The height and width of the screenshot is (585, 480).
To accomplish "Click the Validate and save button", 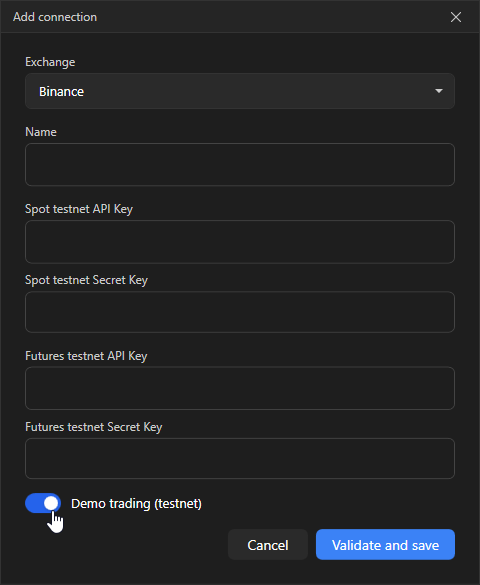I will coord(385,545).
